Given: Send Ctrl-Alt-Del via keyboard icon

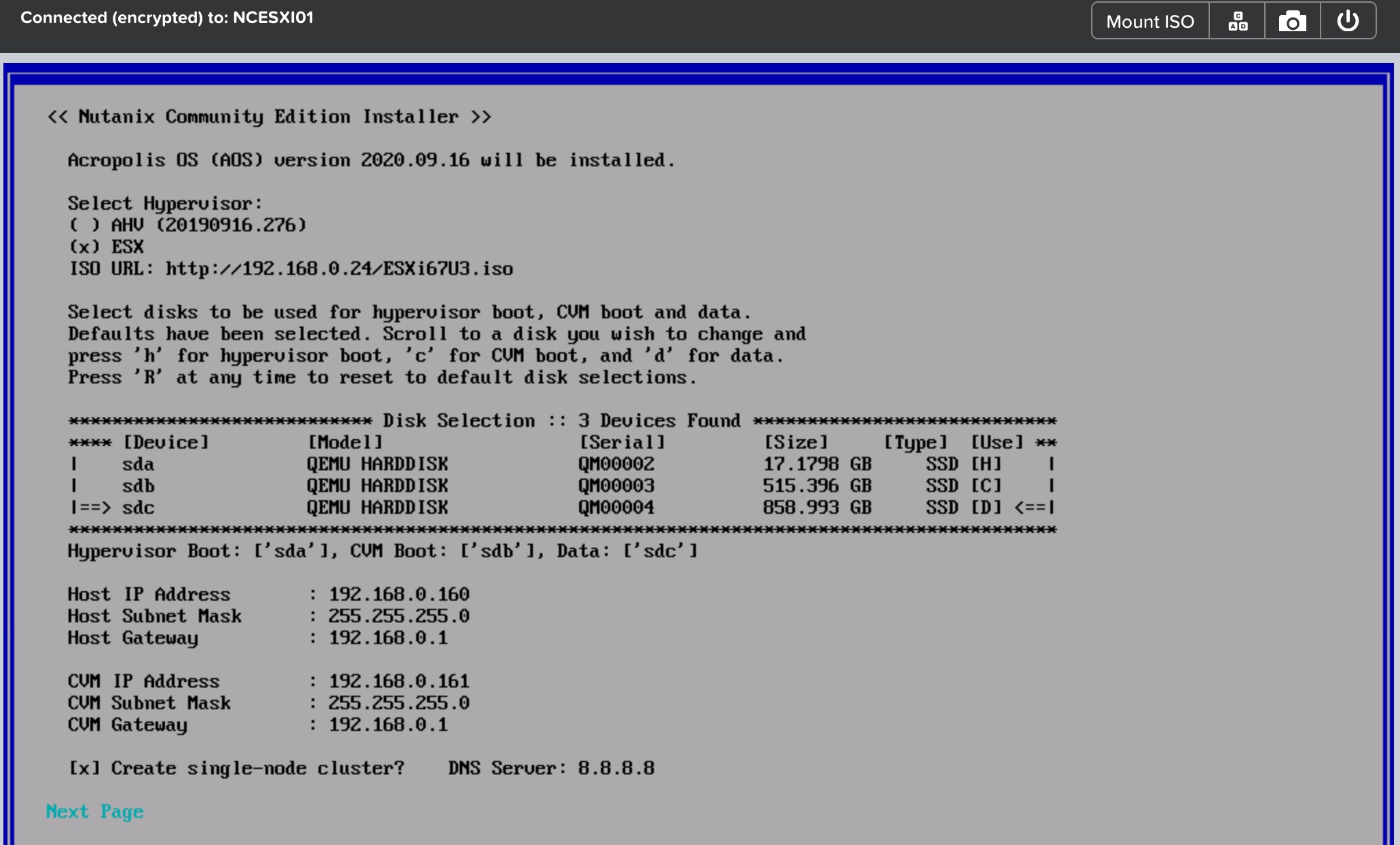Looking at the screenshot, I should (1237, 21).
